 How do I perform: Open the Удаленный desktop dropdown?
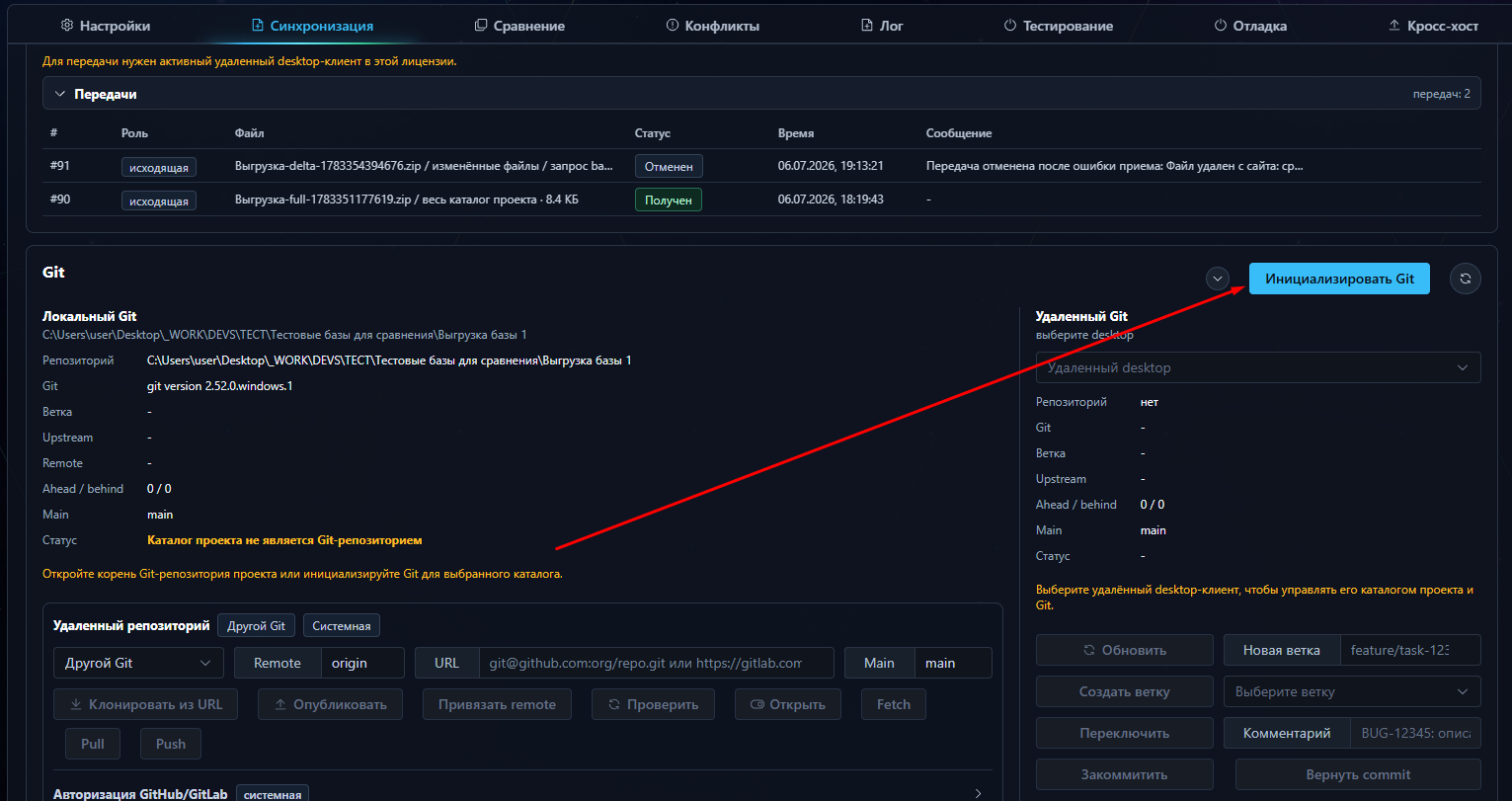1258,367
